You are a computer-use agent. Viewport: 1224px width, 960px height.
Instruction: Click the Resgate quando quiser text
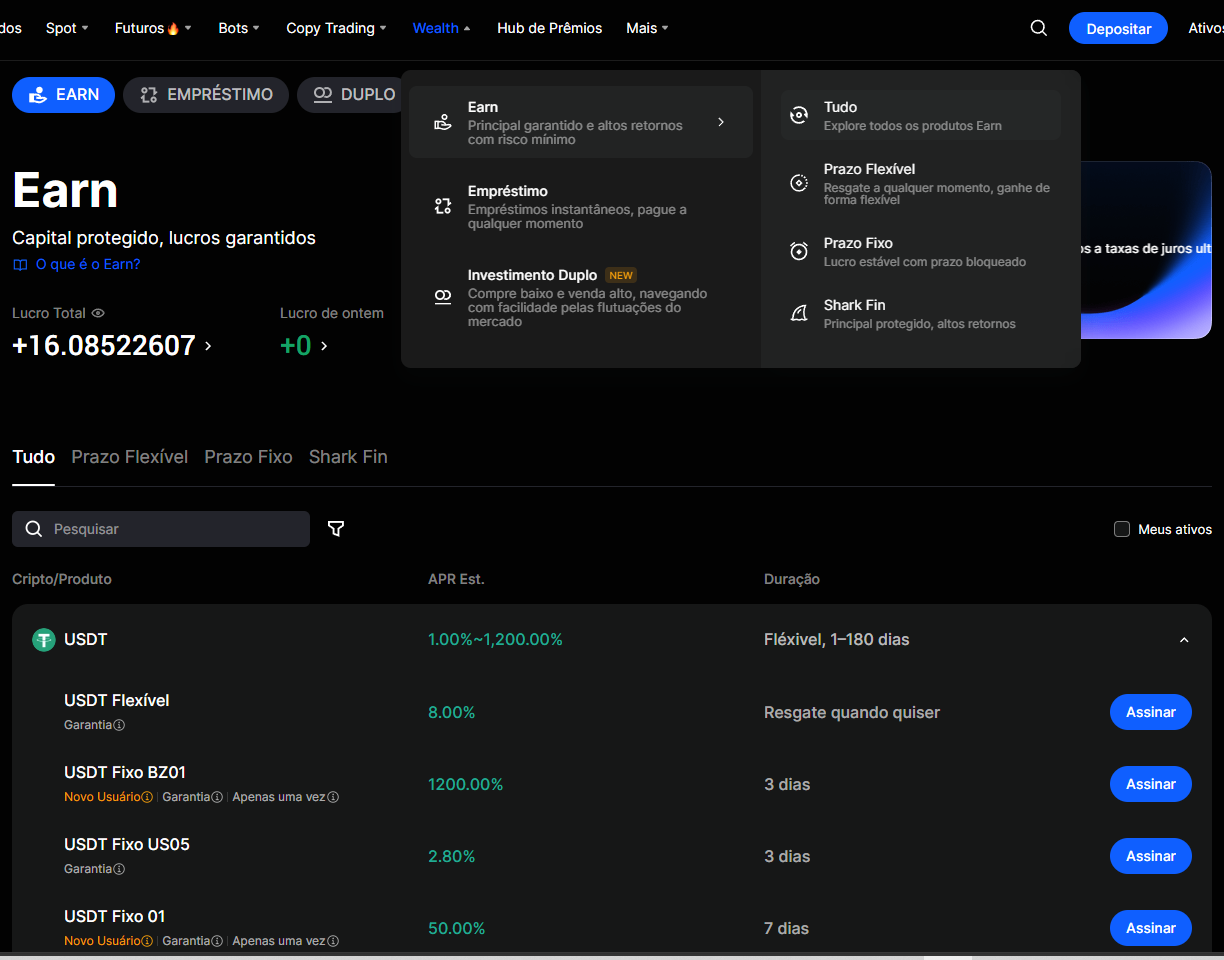(852, 712)
